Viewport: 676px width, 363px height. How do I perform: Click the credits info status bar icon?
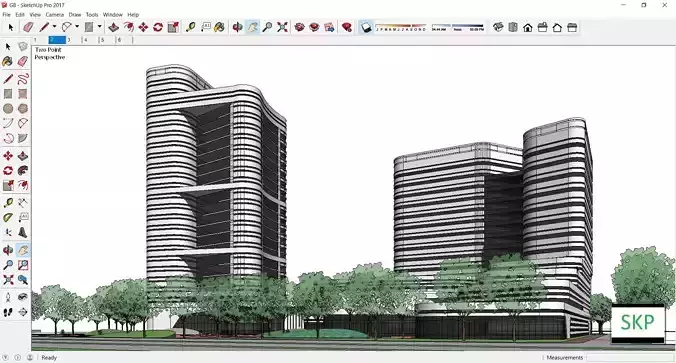click(x=18, y=358)
